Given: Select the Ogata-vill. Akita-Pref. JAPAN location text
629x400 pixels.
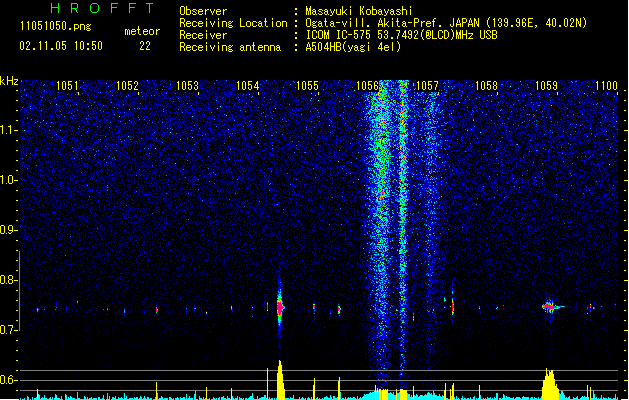Looking at the screenshot, I should 446,23.
